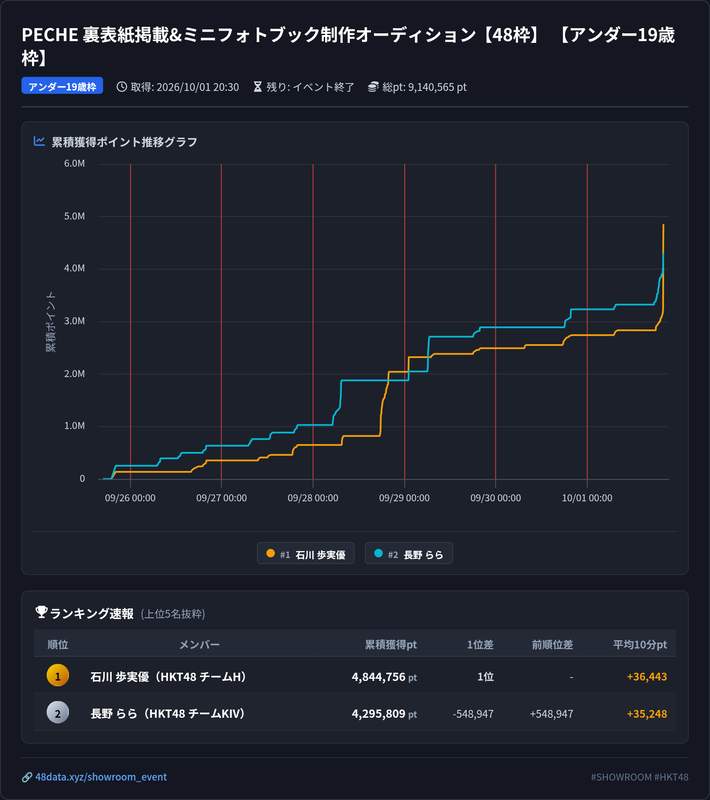The image size is (710, 800).
Task: Click the アンダー19歳枠 blue badge
Action: point(62,86)
